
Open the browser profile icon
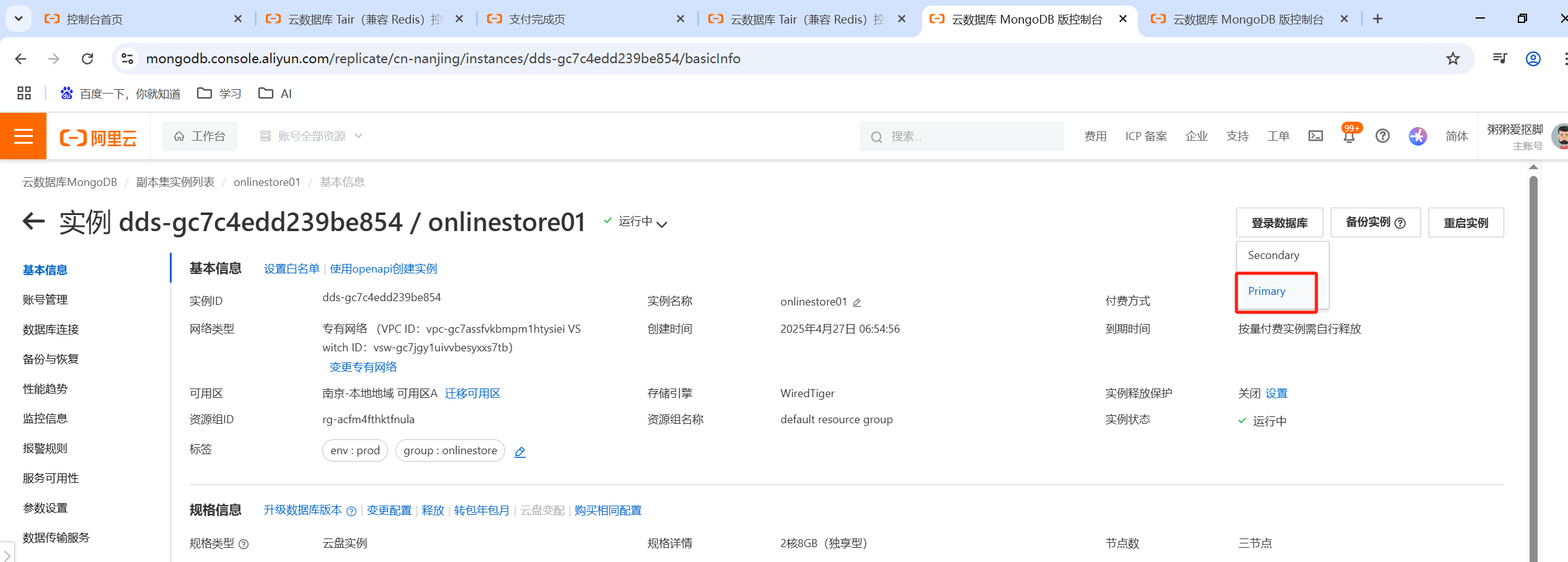(x=1533, y=58)
